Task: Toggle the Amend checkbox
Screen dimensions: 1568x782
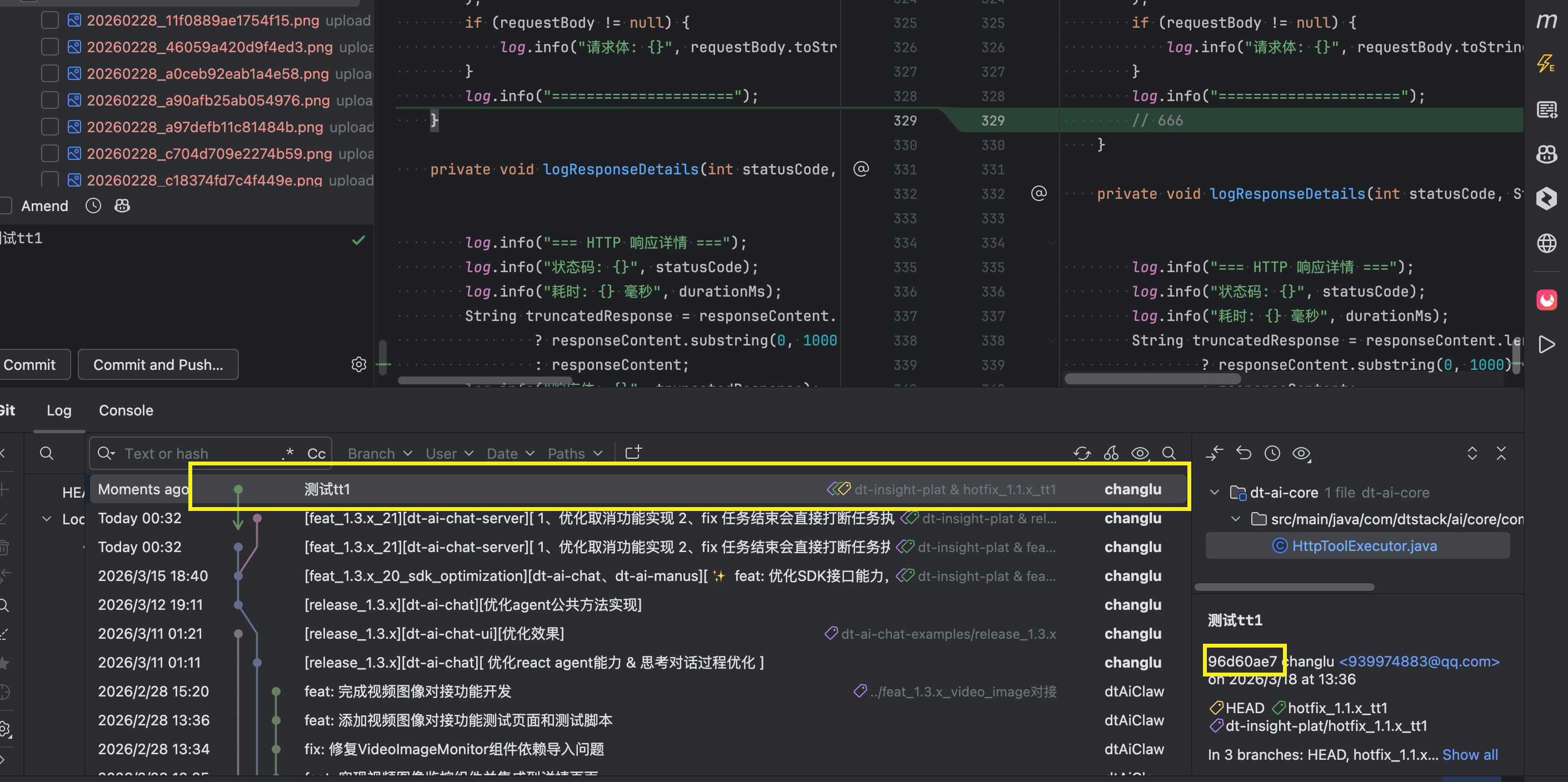Action: (x=5, y=205)
